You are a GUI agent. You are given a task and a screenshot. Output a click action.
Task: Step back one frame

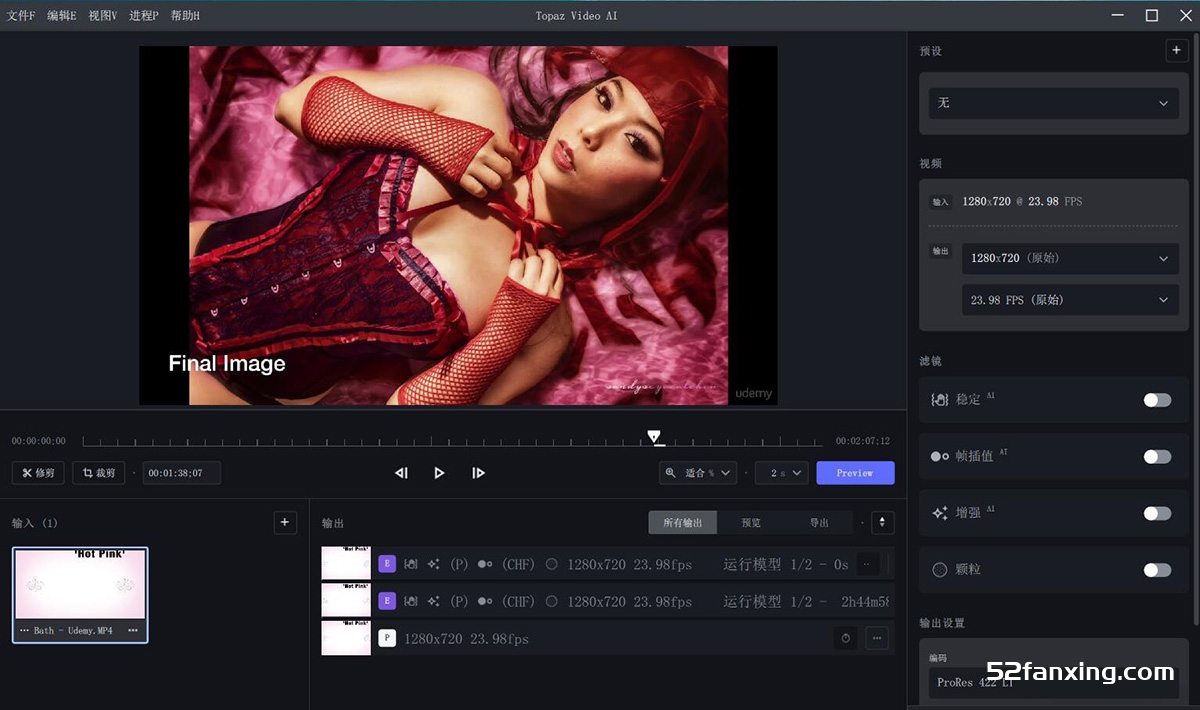pyautogui.click(x=401, y=473)
